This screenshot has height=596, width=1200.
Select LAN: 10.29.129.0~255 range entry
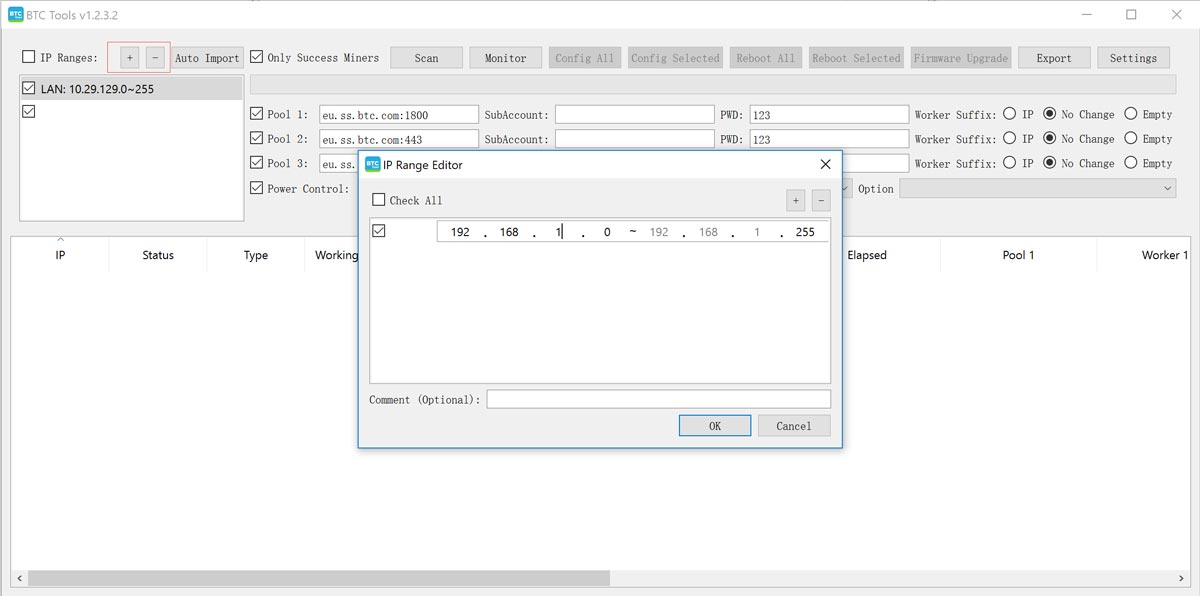[x=97, y=89]
